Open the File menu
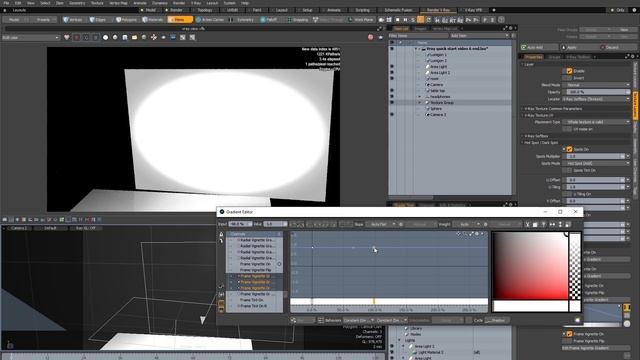Screen dimensions: 640x360 coord(6,3)
